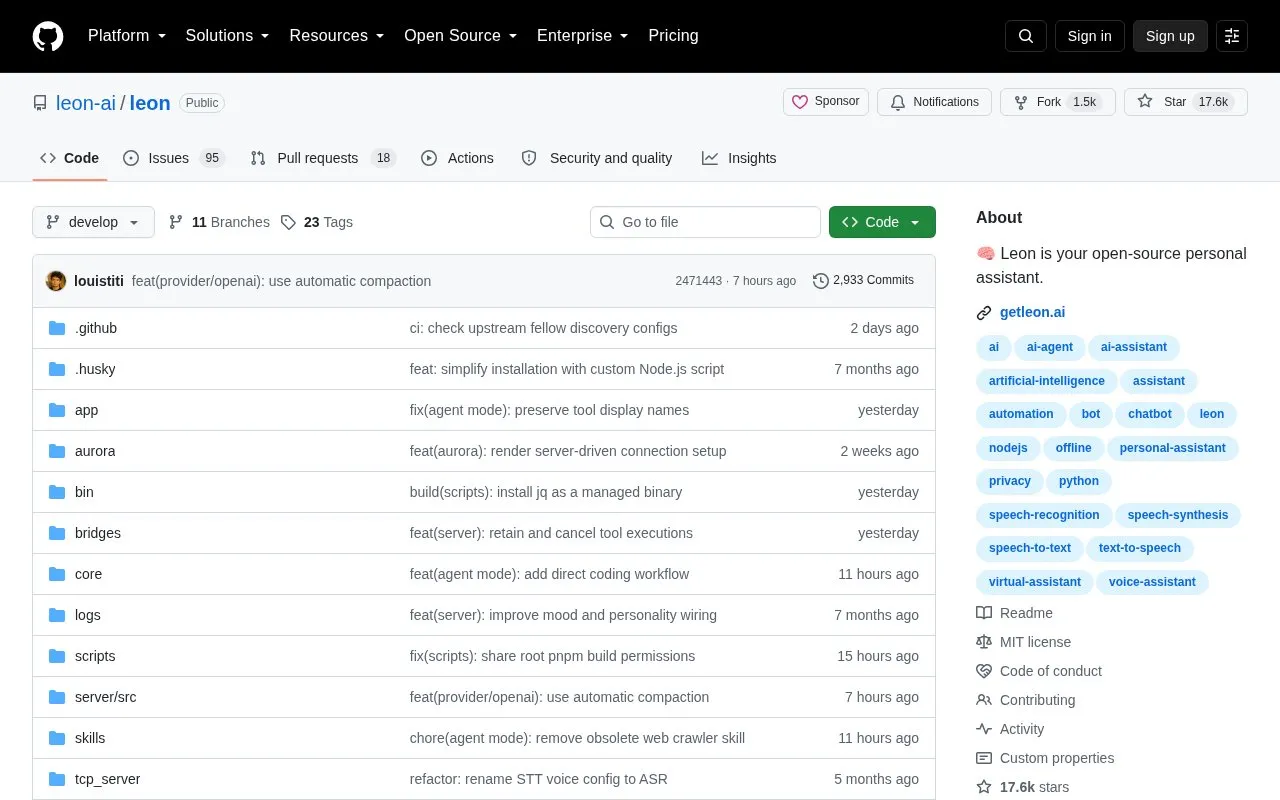This screenshot has width=1280, height=800.
Task: Open the Actions tab
Action: click(457, 158)
